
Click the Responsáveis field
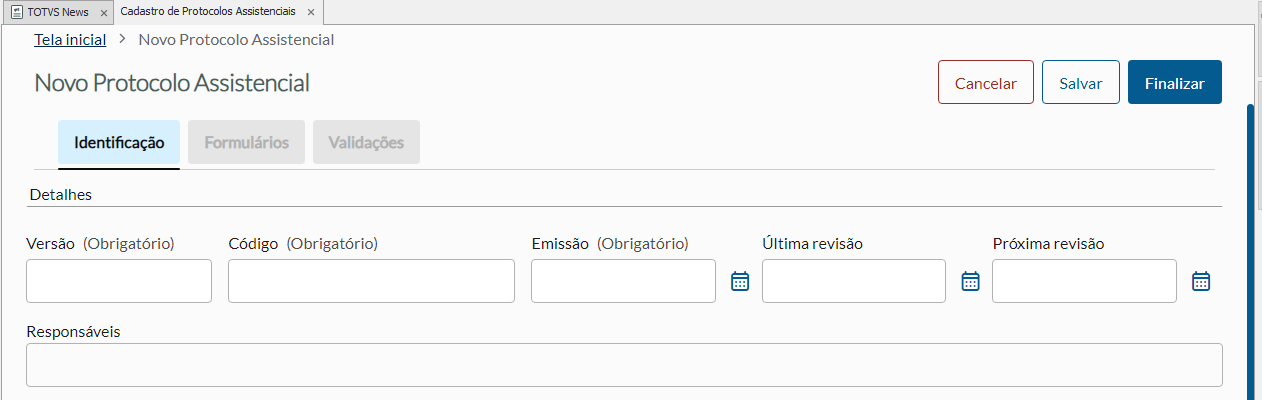point(624,365)
